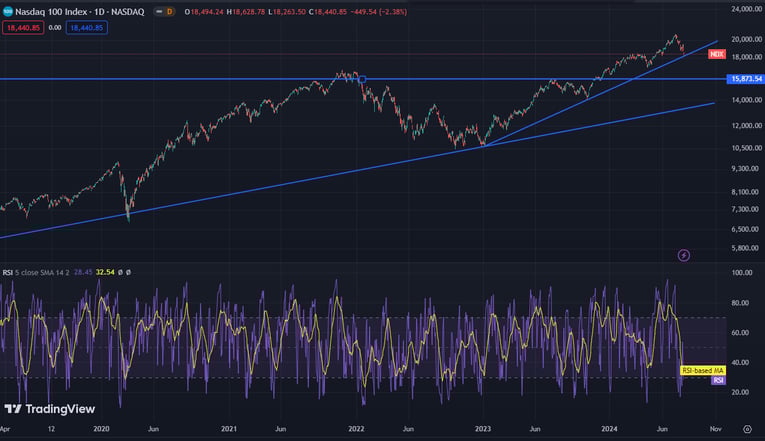The image size is (765, 441).
Task: Click the 2020 label on time axis
Action: [x=101, y=429]
